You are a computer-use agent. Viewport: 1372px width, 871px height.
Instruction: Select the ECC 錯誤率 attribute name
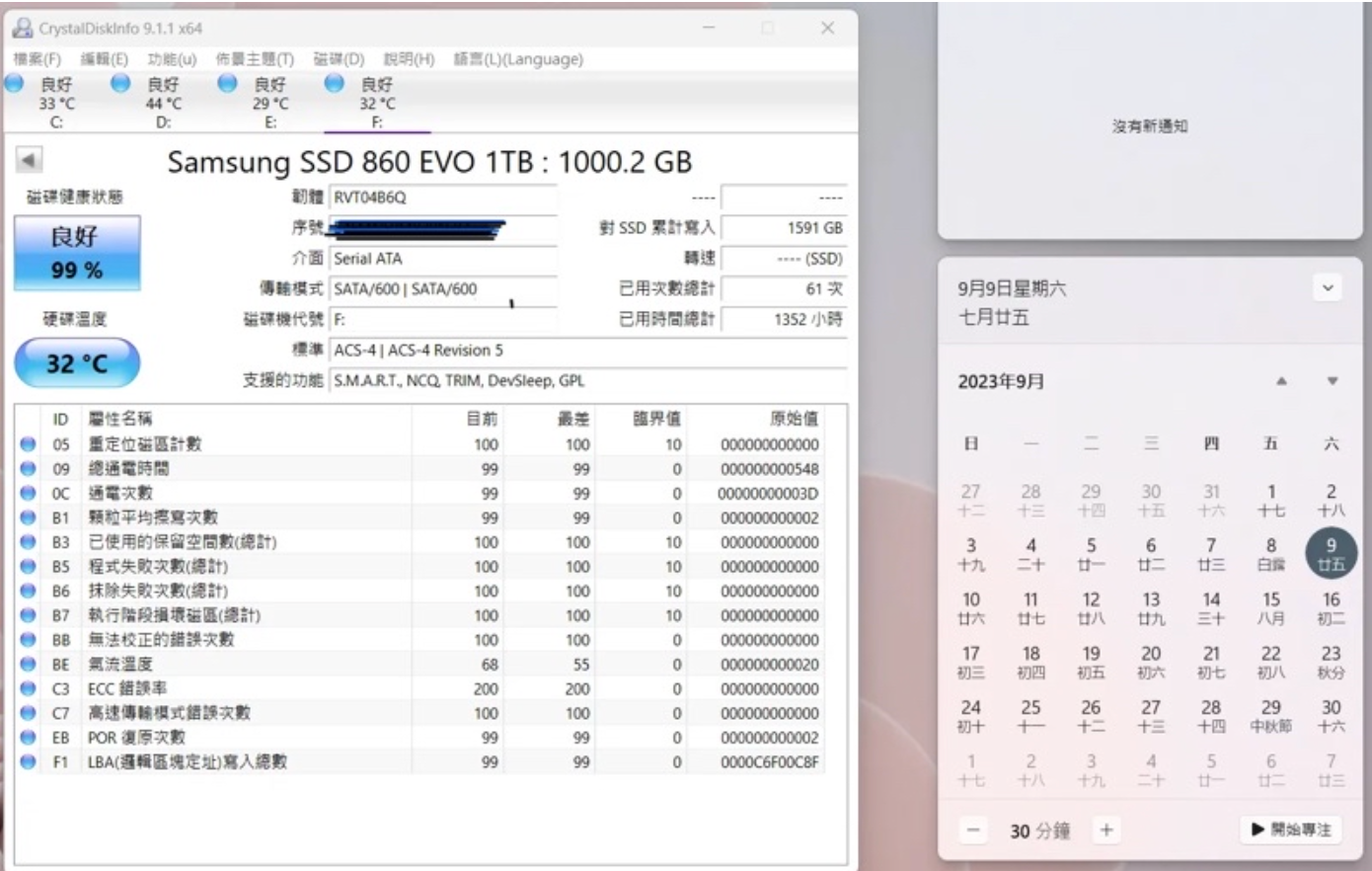tap(127, 688)
